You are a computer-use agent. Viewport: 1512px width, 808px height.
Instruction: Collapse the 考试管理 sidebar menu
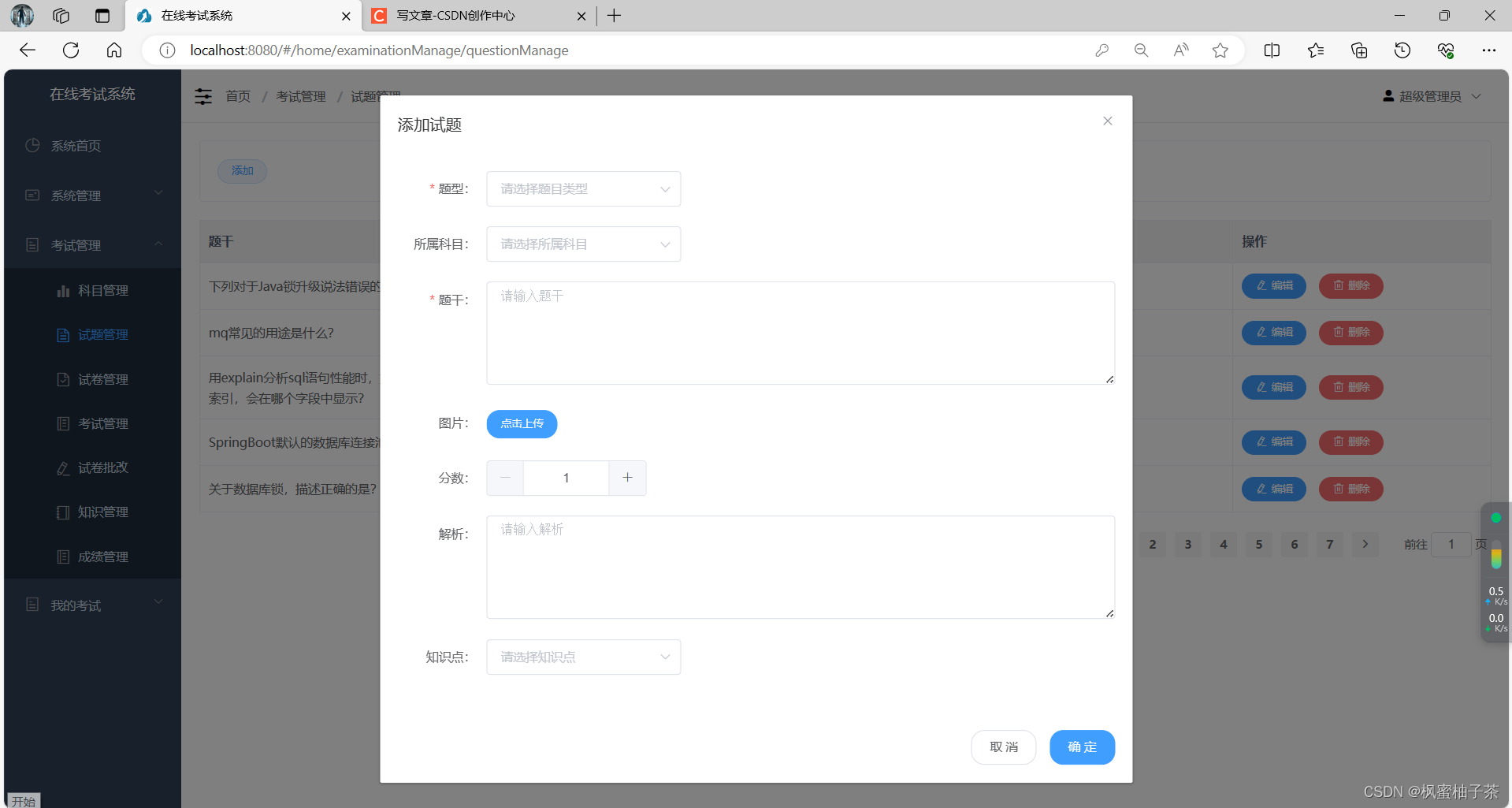click(x=92, y=244)
